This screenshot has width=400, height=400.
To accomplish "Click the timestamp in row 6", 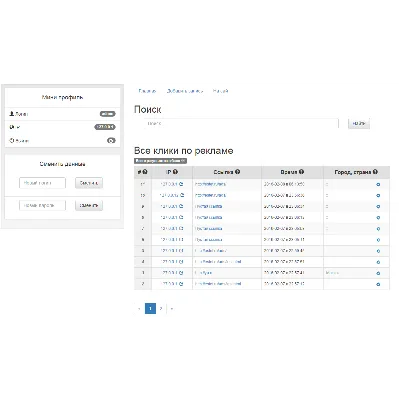I will click(x=284, y=240).
